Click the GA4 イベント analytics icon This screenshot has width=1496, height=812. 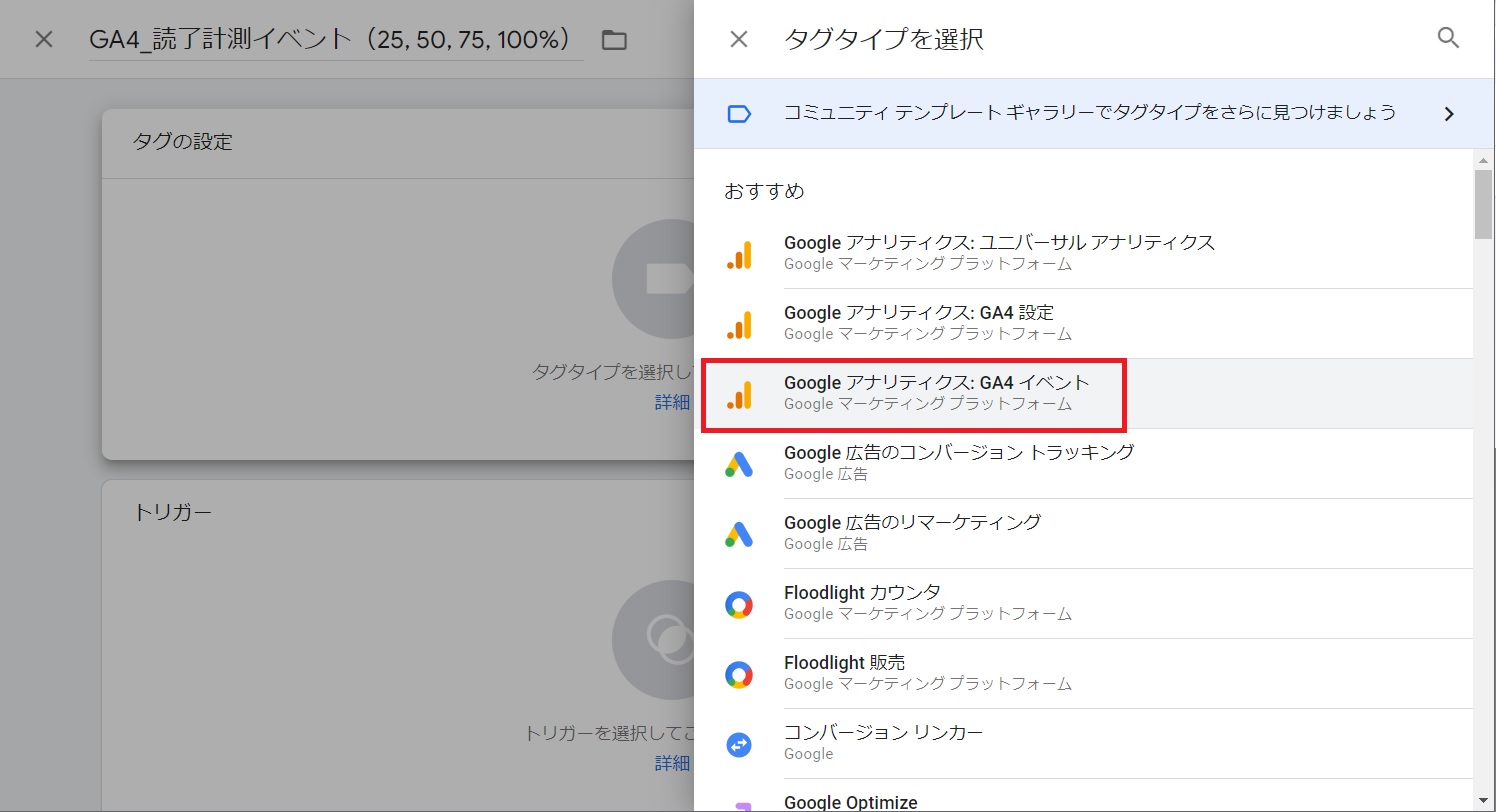(x=738, y=394)
